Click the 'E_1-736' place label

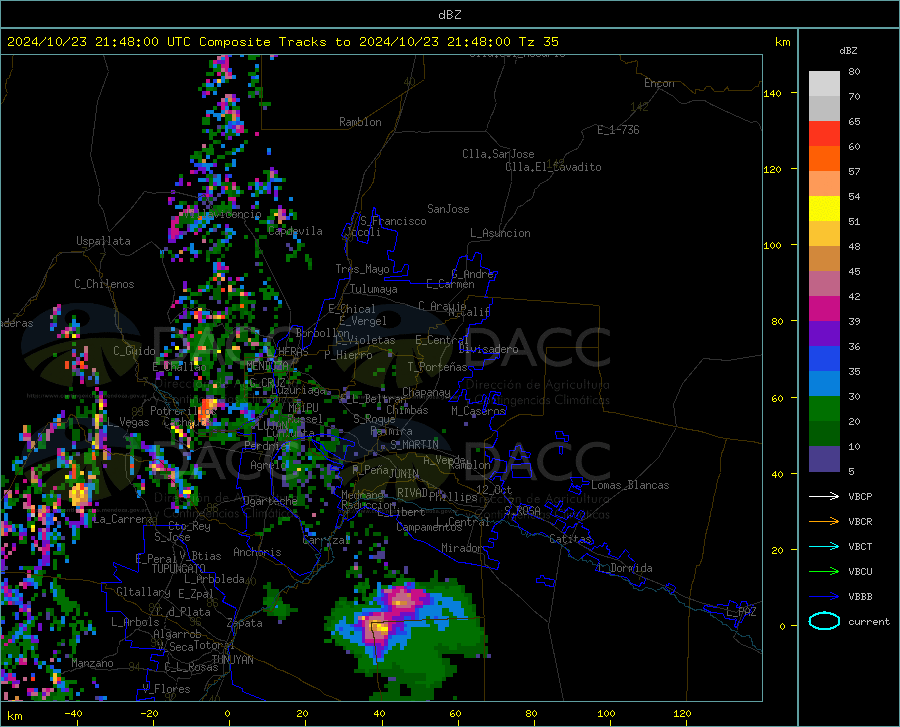click(618, 130)
